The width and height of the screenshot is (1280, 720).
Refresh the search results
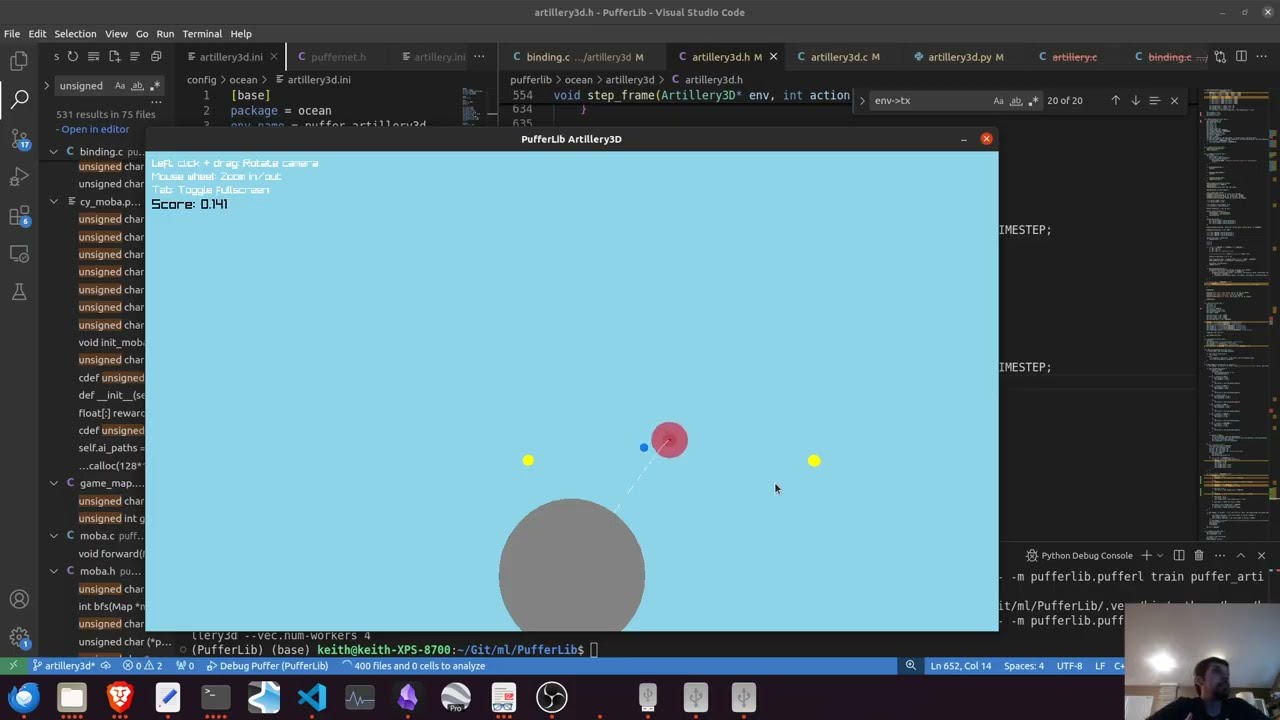coord(72,57)
